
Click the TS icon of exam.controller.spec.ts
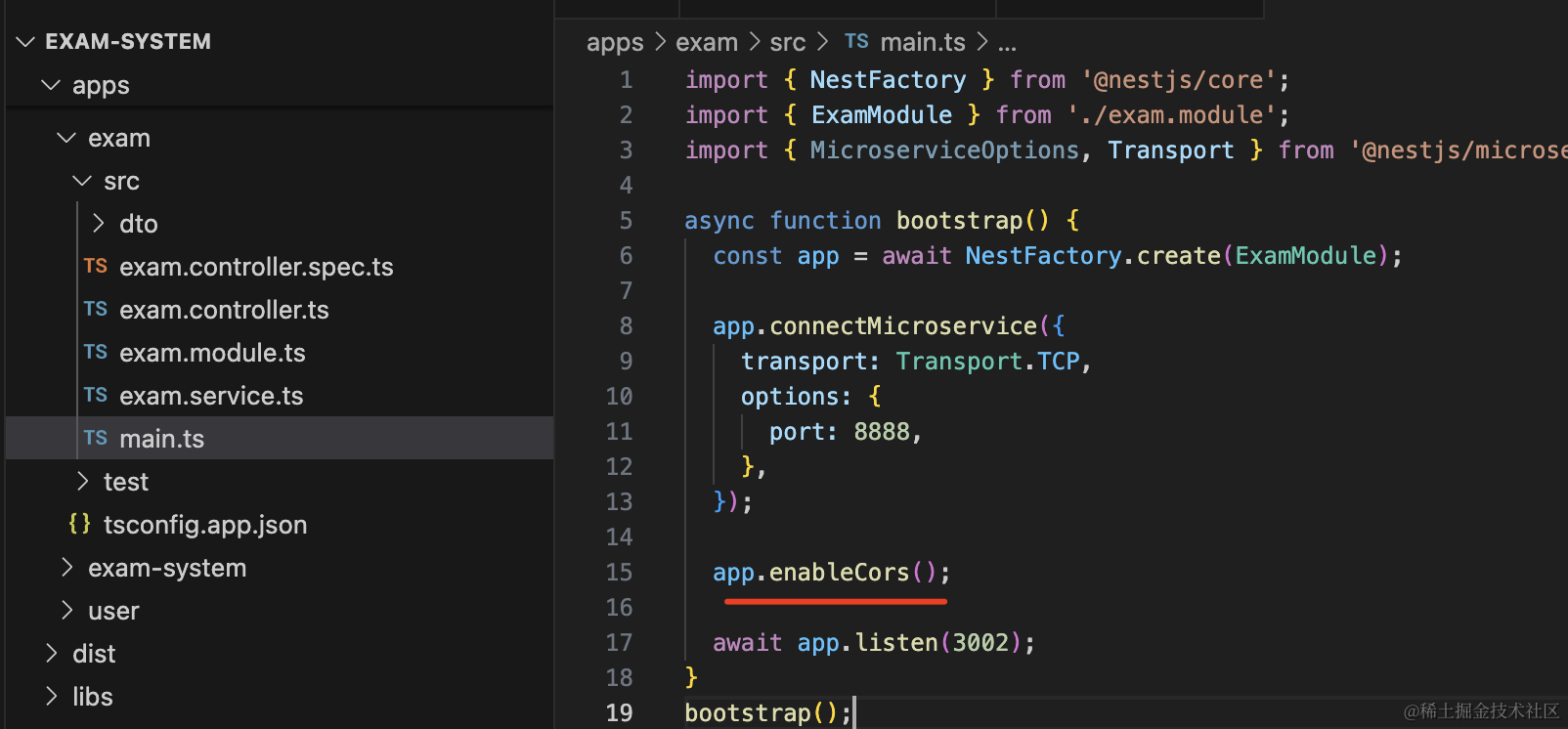tap(96, 266)
